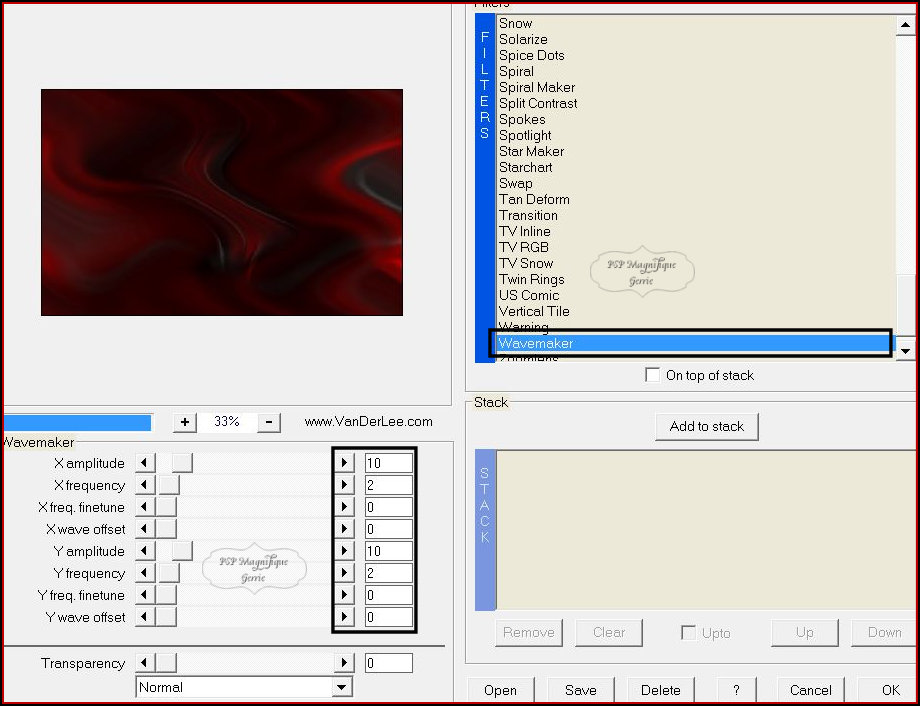Click the zoom in plus button
Screen dimensions: 920x706
(x=185, y=422)
